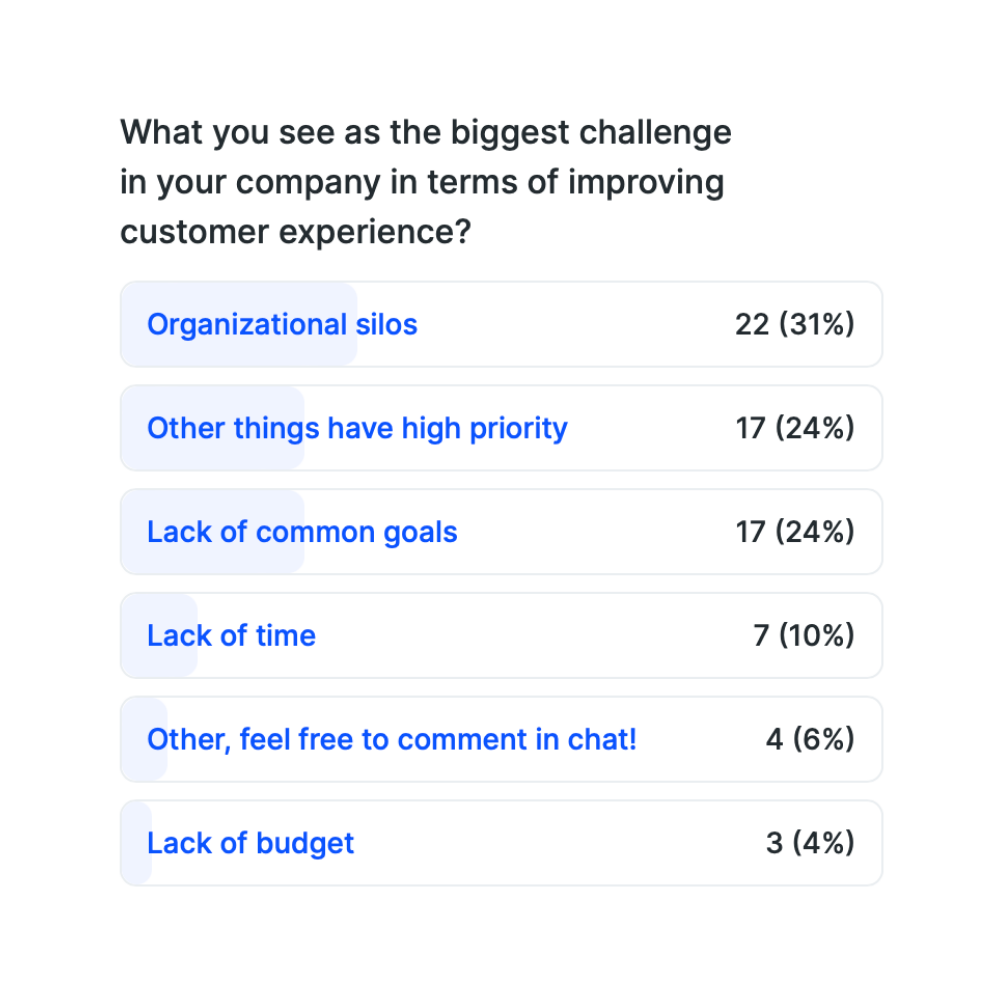This screenshot has height=1000, width=1000.
Task: Click the 3 (4%) vote count
Action: tap(811, 843)
